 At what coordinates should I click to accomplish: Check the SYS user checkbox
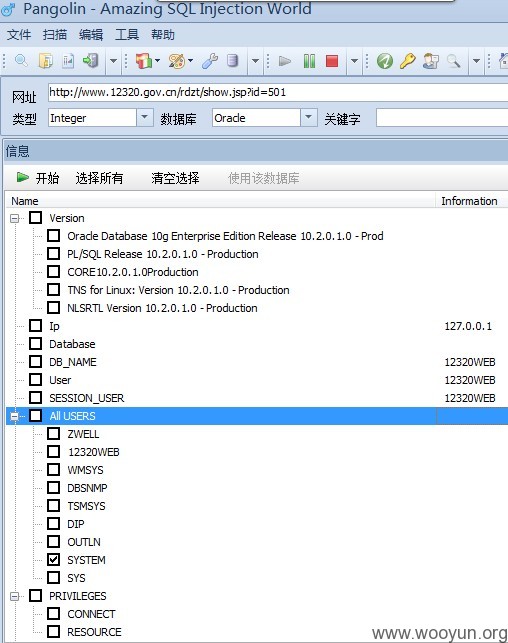click(x=53, y=578)
